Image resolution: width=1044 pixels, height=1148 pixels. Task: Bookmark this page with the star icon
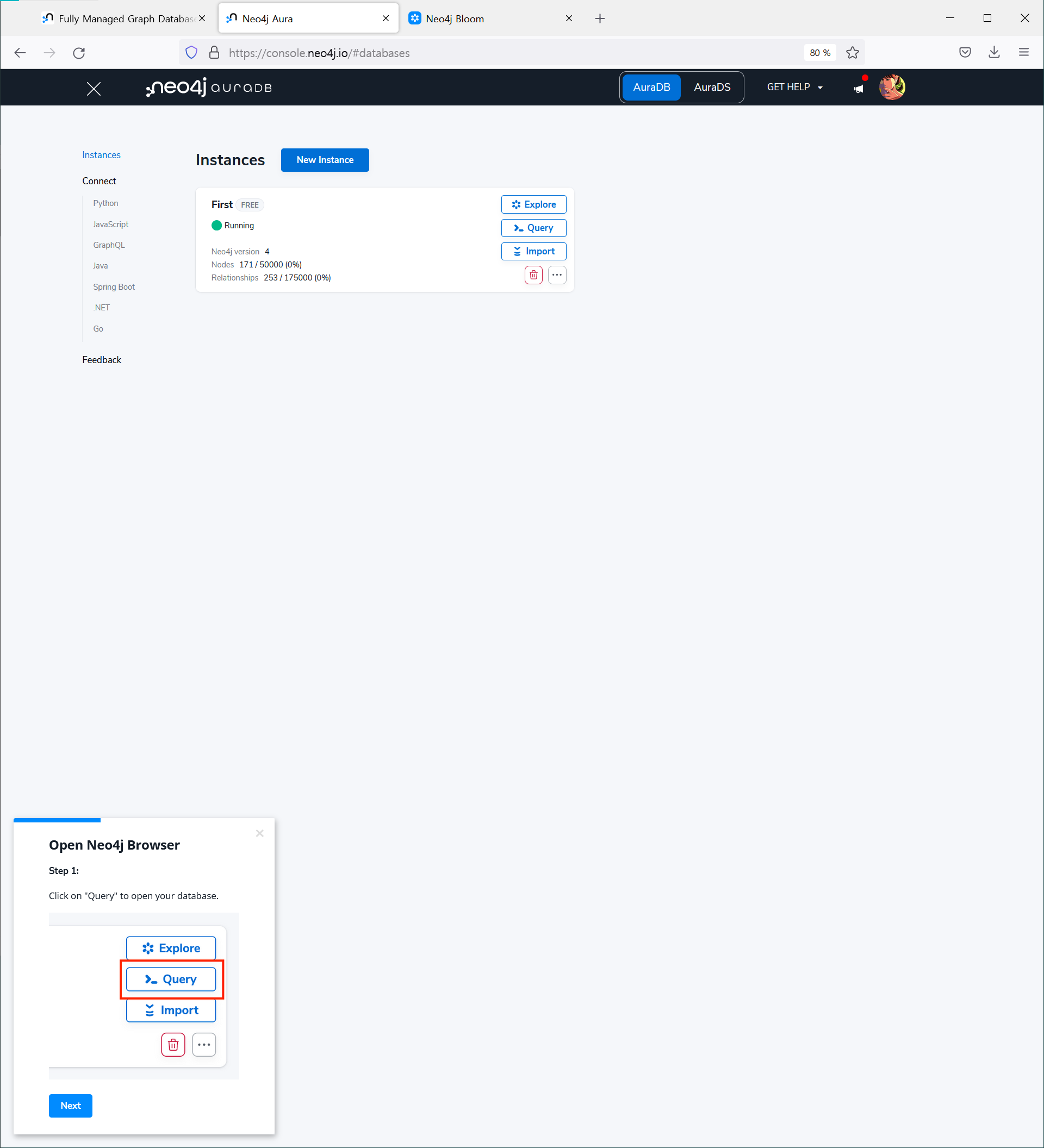[852, 53]
